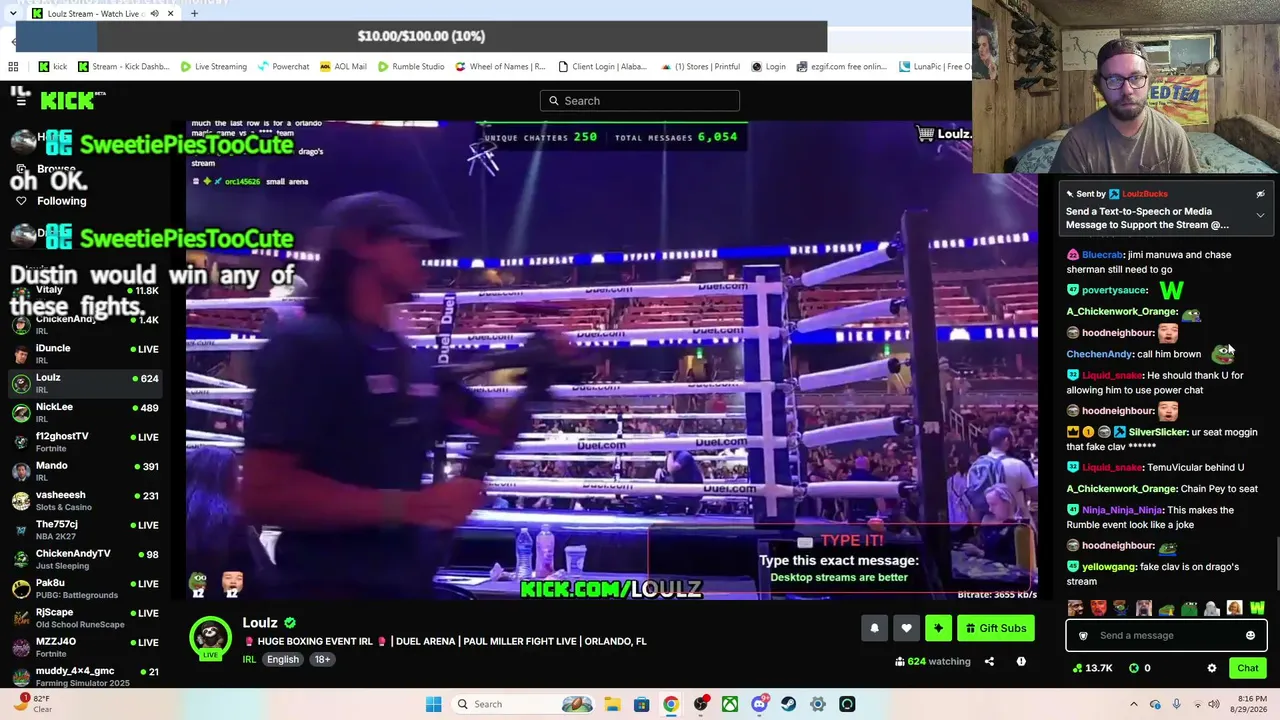Open Discord from taskbar
Image resolution: width=1280 pixels, height=720 pixels.
(759, 704)
